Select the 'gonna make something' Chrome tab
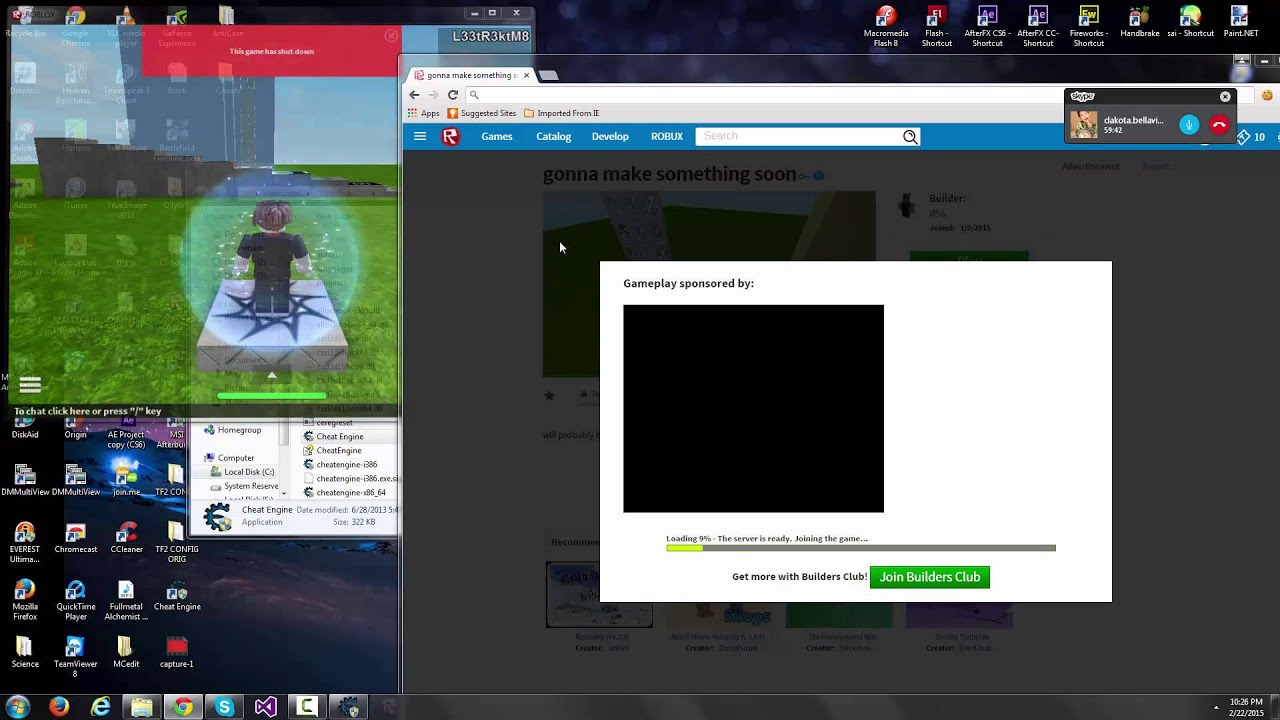The width and height of the screenshot is (1280, 720). point(470,75)
